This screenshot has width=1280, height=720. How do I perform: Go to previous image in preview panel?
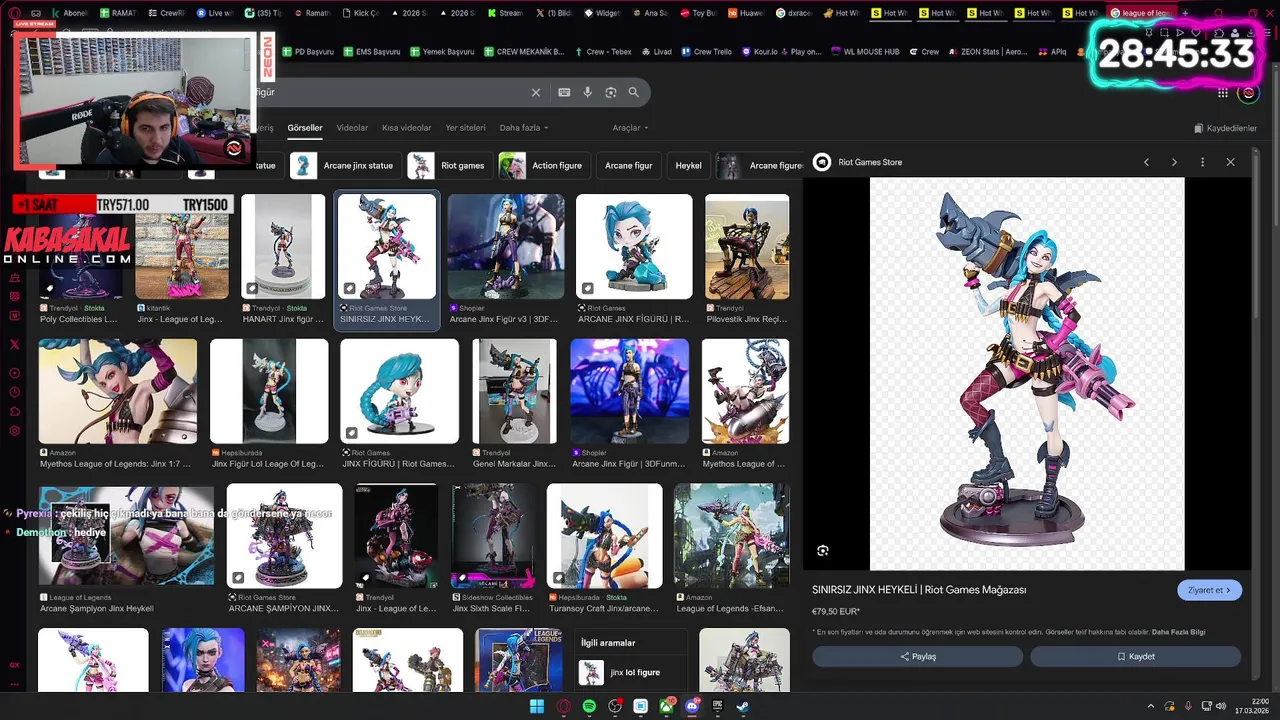pos(1146,162)
